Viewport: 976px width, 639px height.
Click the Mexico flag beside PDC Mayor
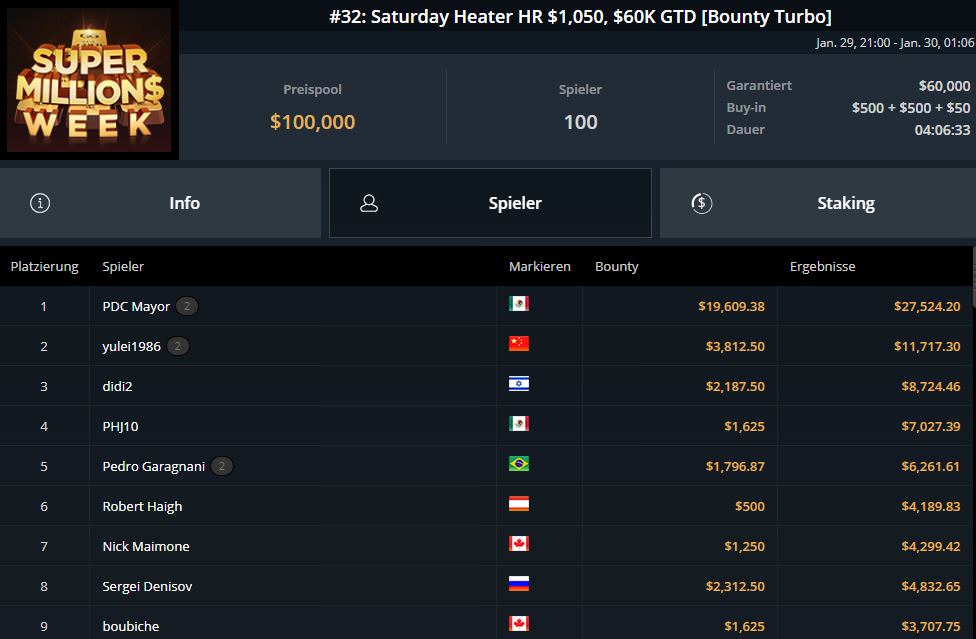518,303
